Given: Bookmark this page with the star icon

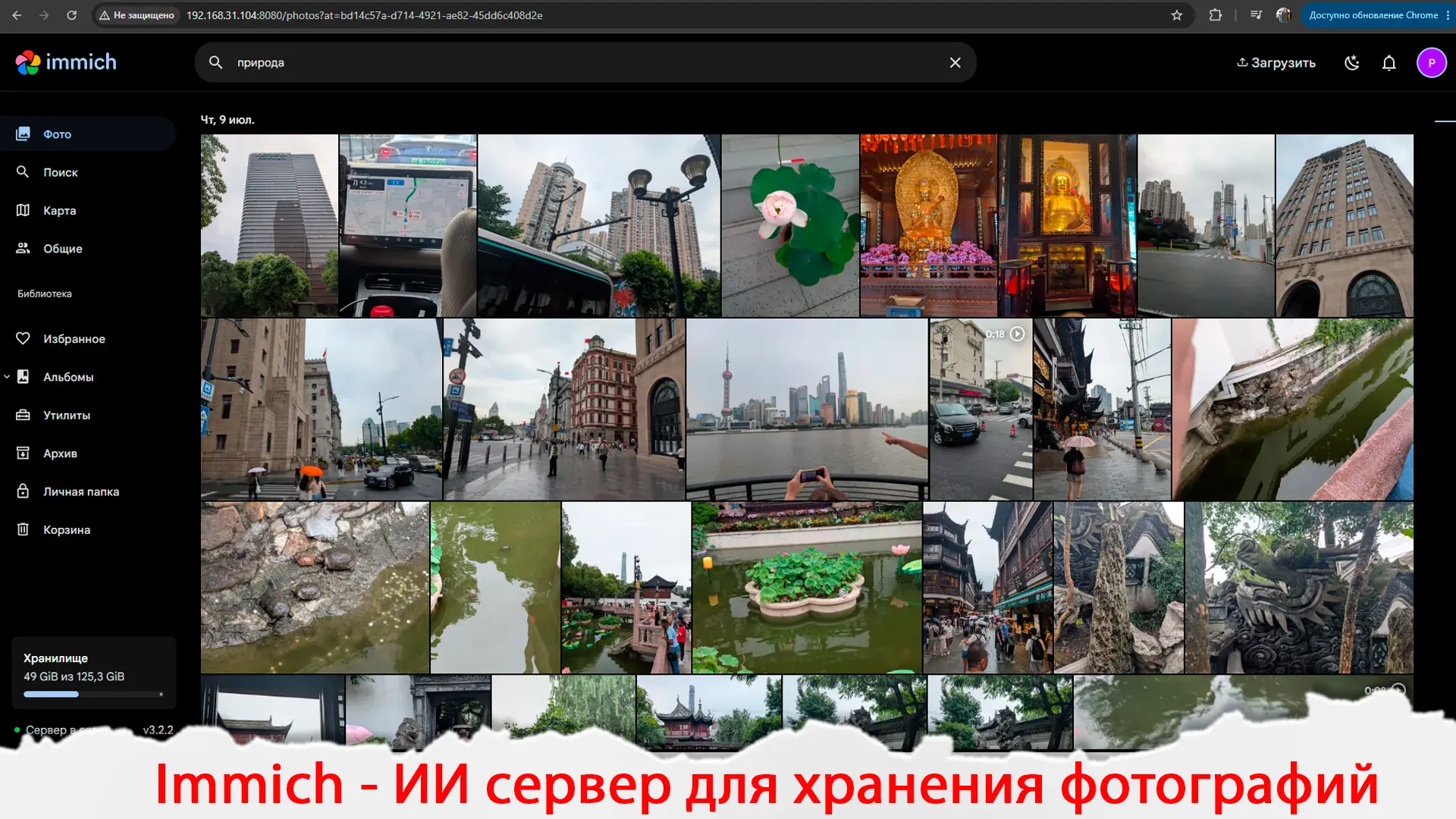Looking at the screenshot, I should 1176,15.
